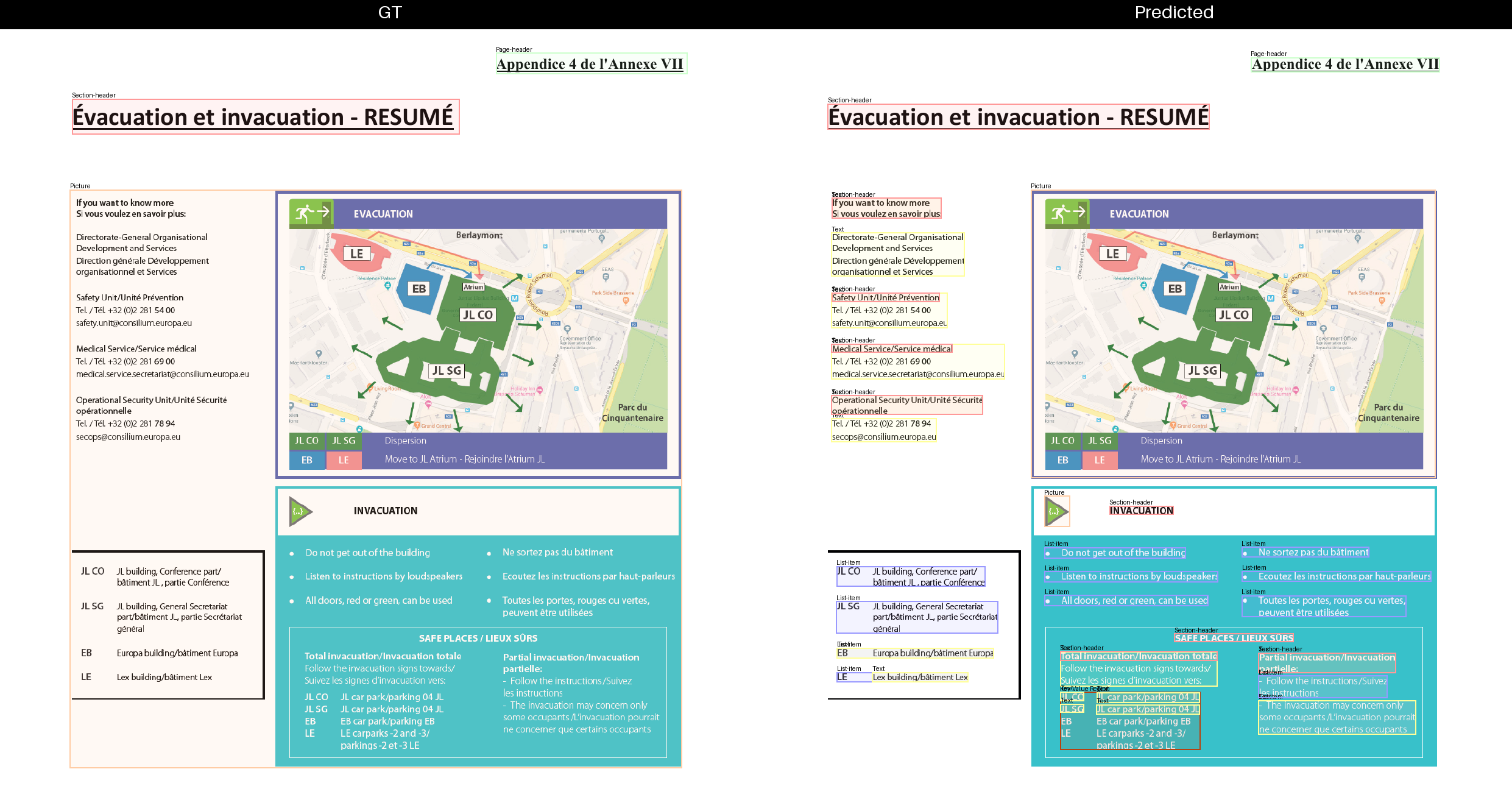1512x808 pixels.
Task: Select "Total invacuation/Invacuation totale" in GT panel
Action: [x=383, y=656]
